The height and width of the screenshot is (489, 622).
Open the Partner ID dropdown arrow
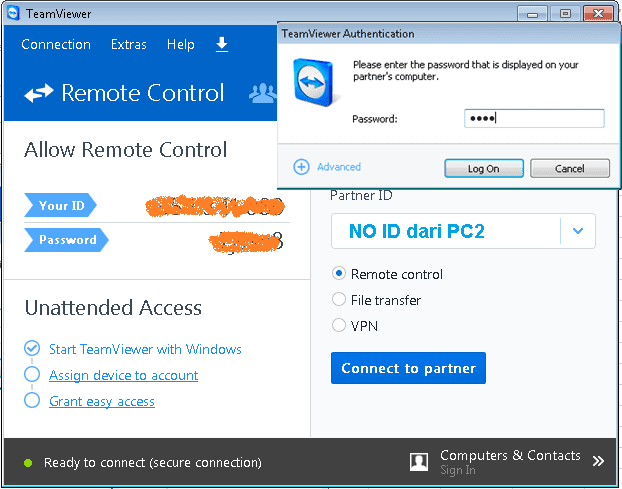[578, 231]
